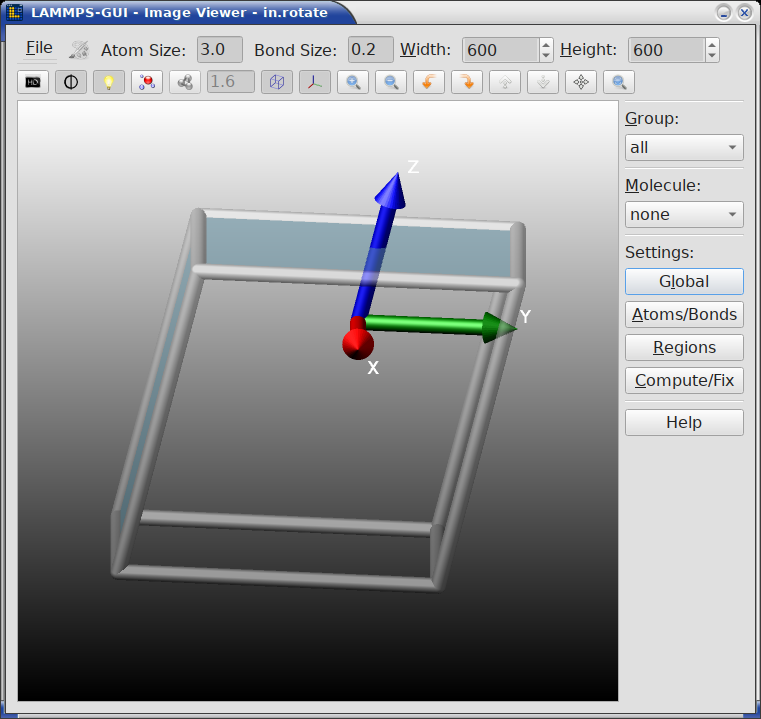Toggle the coordinate axes display button
The width and height of the screenshot is (761, 719).
pos(315,82)
